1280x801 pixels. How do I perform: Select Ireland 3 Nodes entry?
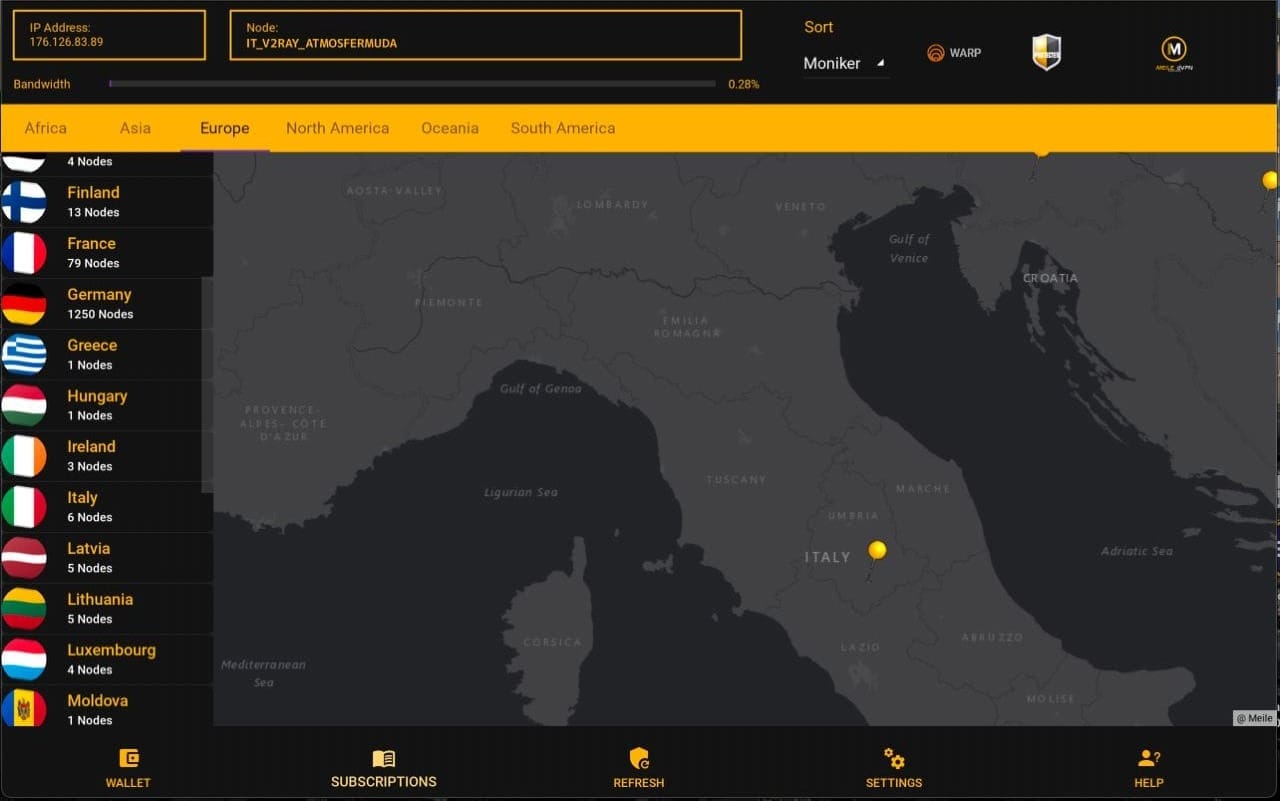pos(107,456)
